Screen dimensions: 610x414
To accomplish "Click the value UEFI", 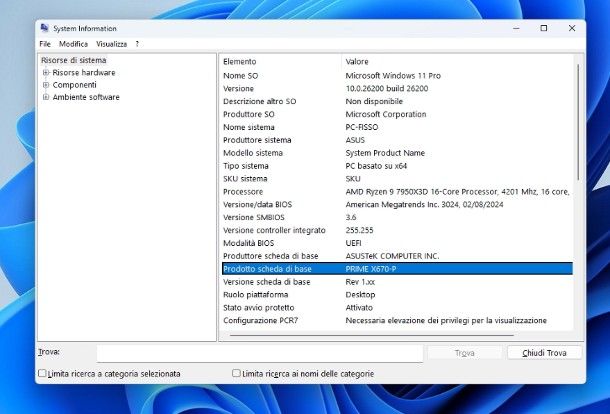I will click(353, 243).
